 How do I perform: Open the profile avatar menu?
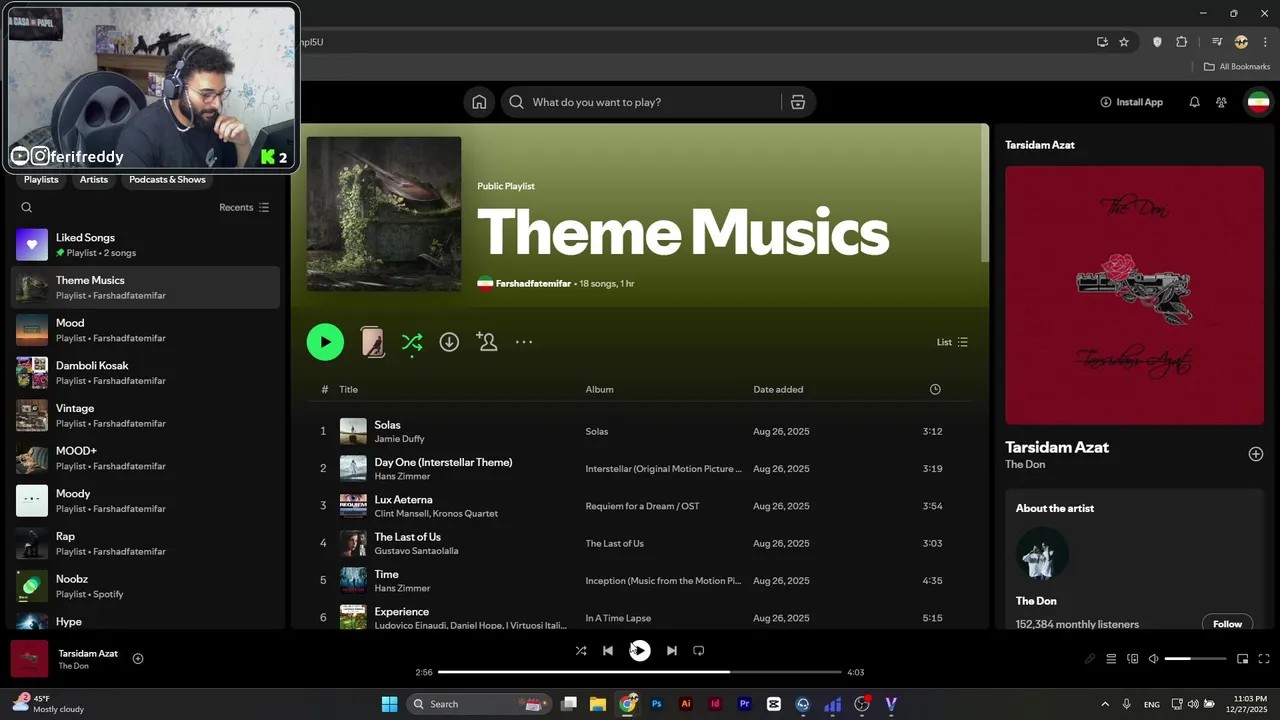pyautogui.click(x=1258, y=102)
